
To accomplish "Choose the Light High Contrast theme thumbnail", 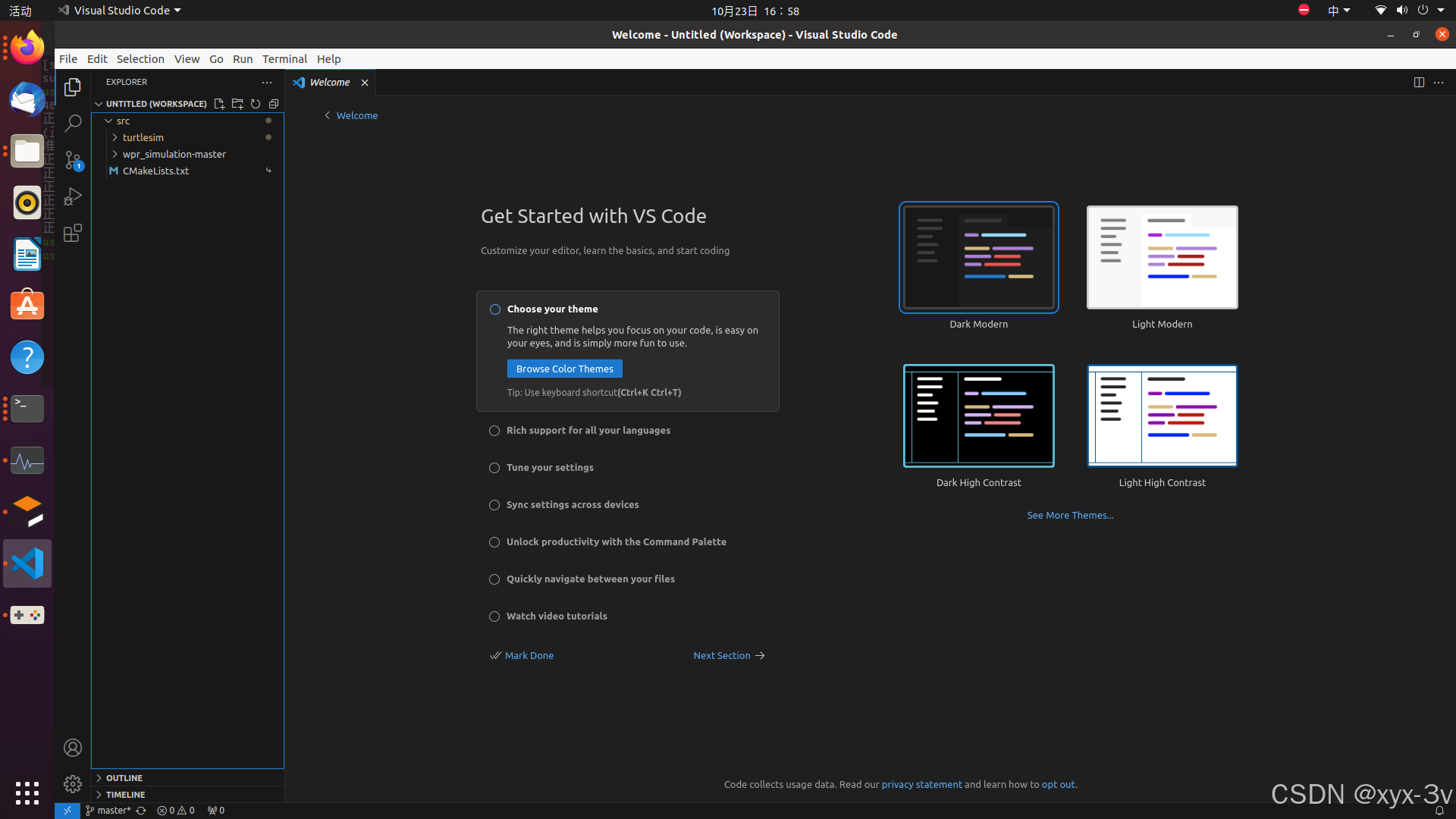I will click(x=1163, y=416).
